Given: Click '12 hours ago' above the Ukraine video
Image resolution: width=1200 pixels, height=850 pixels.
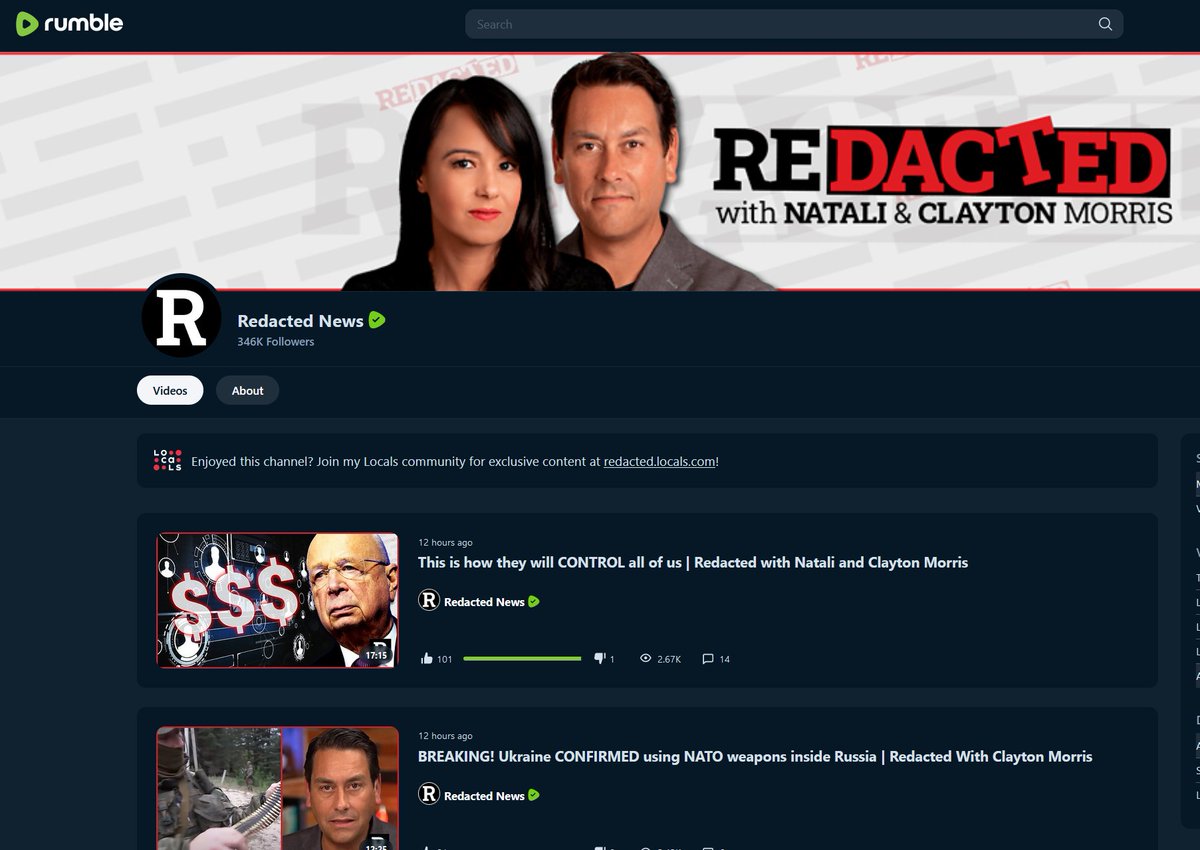Looking at the screenshot, I should coord(445,737).
